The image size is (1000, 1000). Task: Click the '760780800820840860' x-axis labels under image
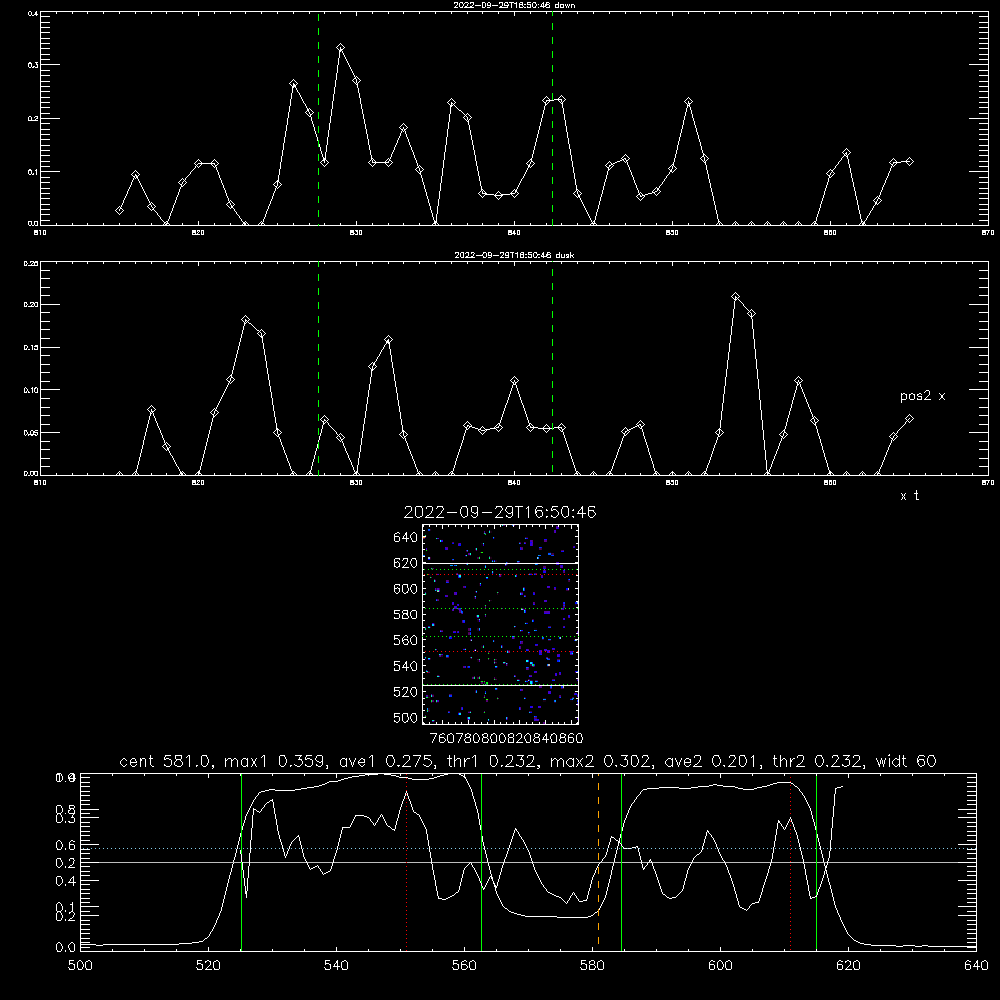(506, 739)
